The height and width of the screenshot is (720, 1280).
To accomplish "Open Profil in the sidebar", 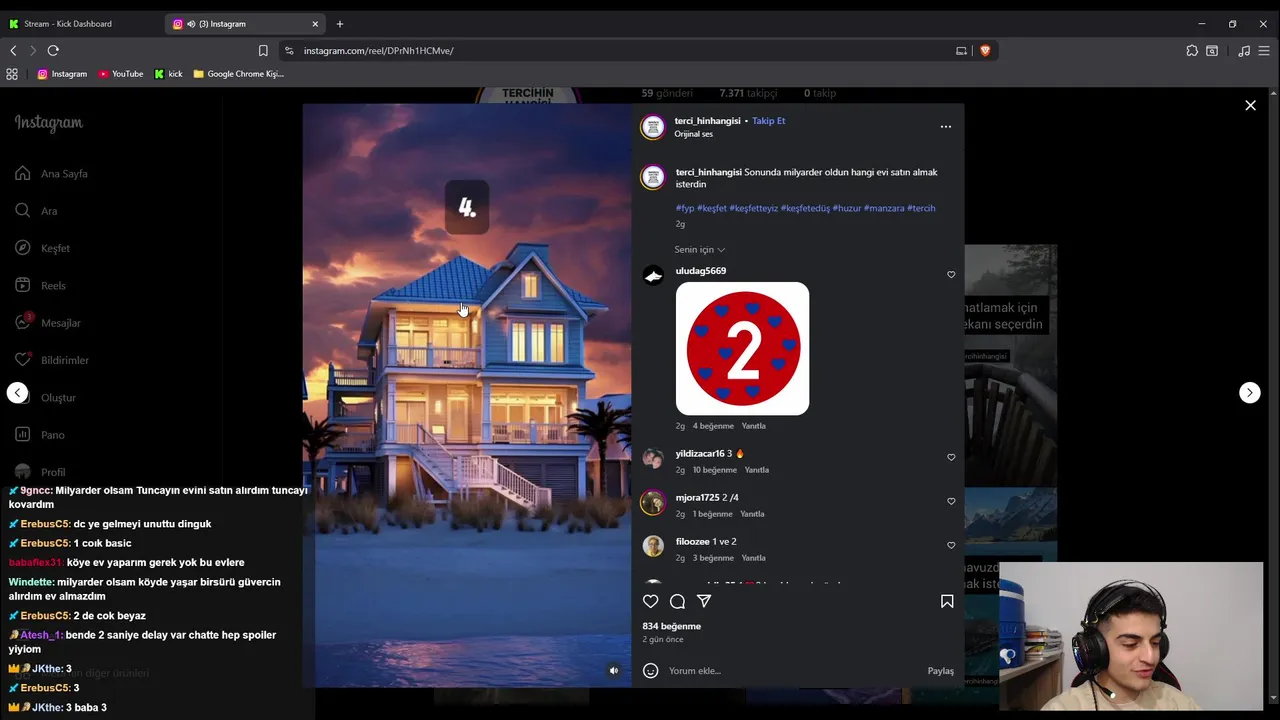I will tap(40, 472).
